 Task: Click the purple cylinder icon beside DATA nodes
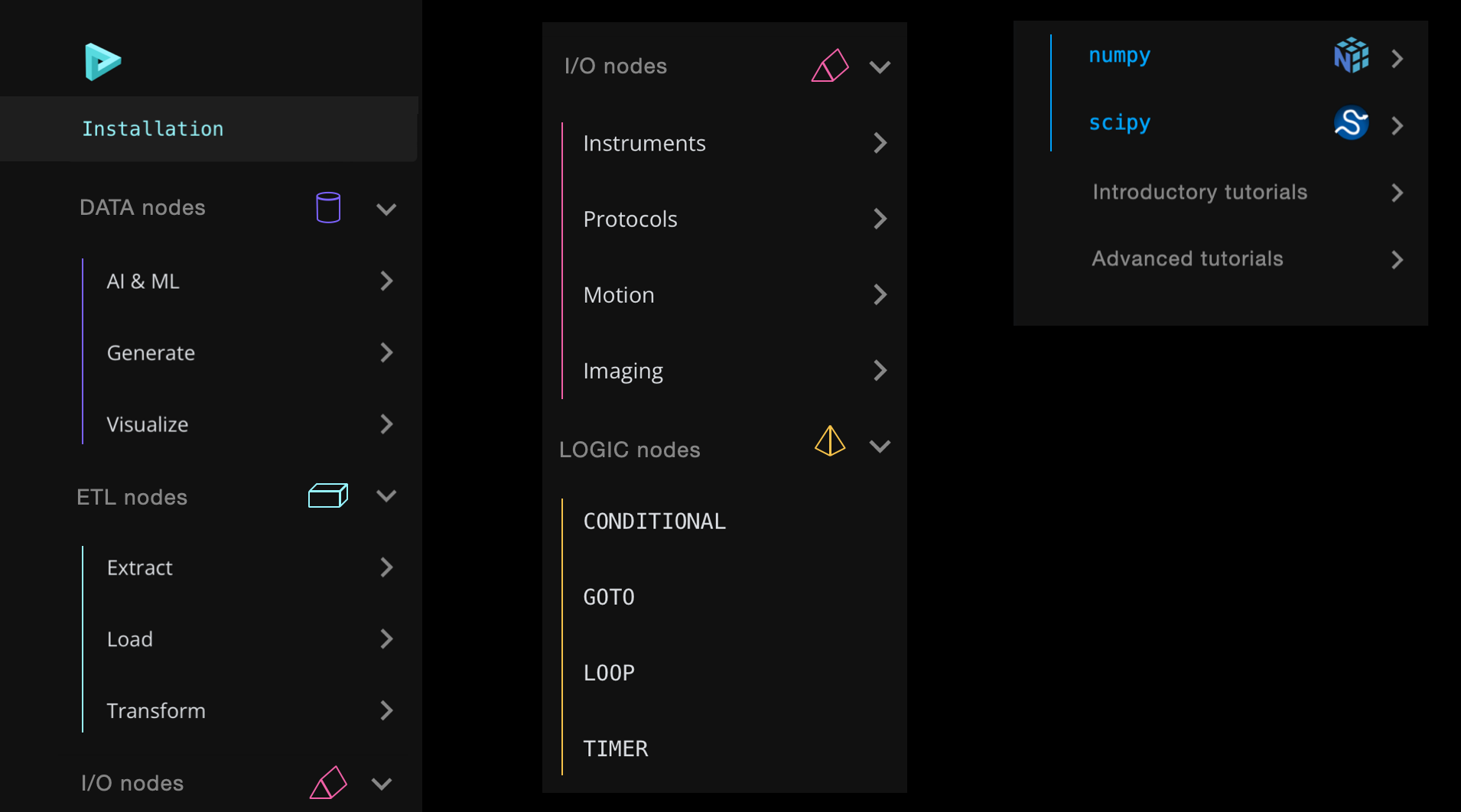coord(327,206)
